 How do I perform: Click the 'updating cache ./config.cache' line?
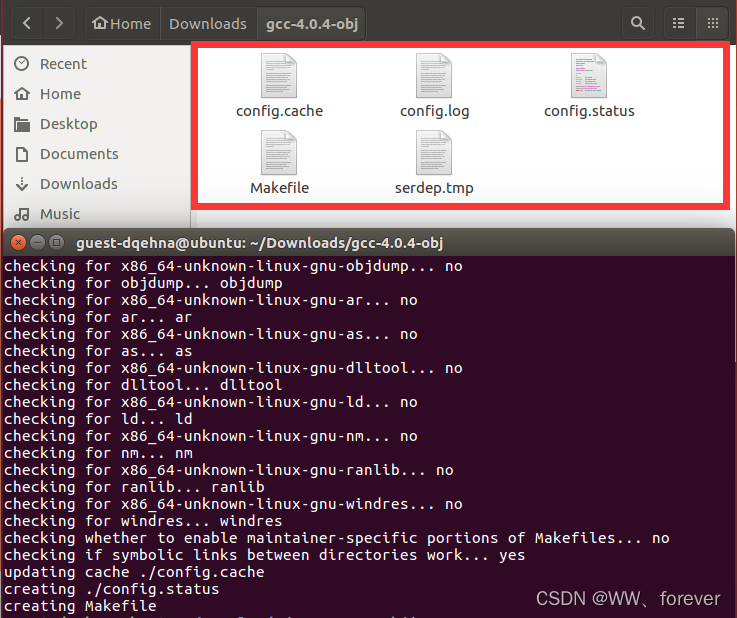[134, 572]
